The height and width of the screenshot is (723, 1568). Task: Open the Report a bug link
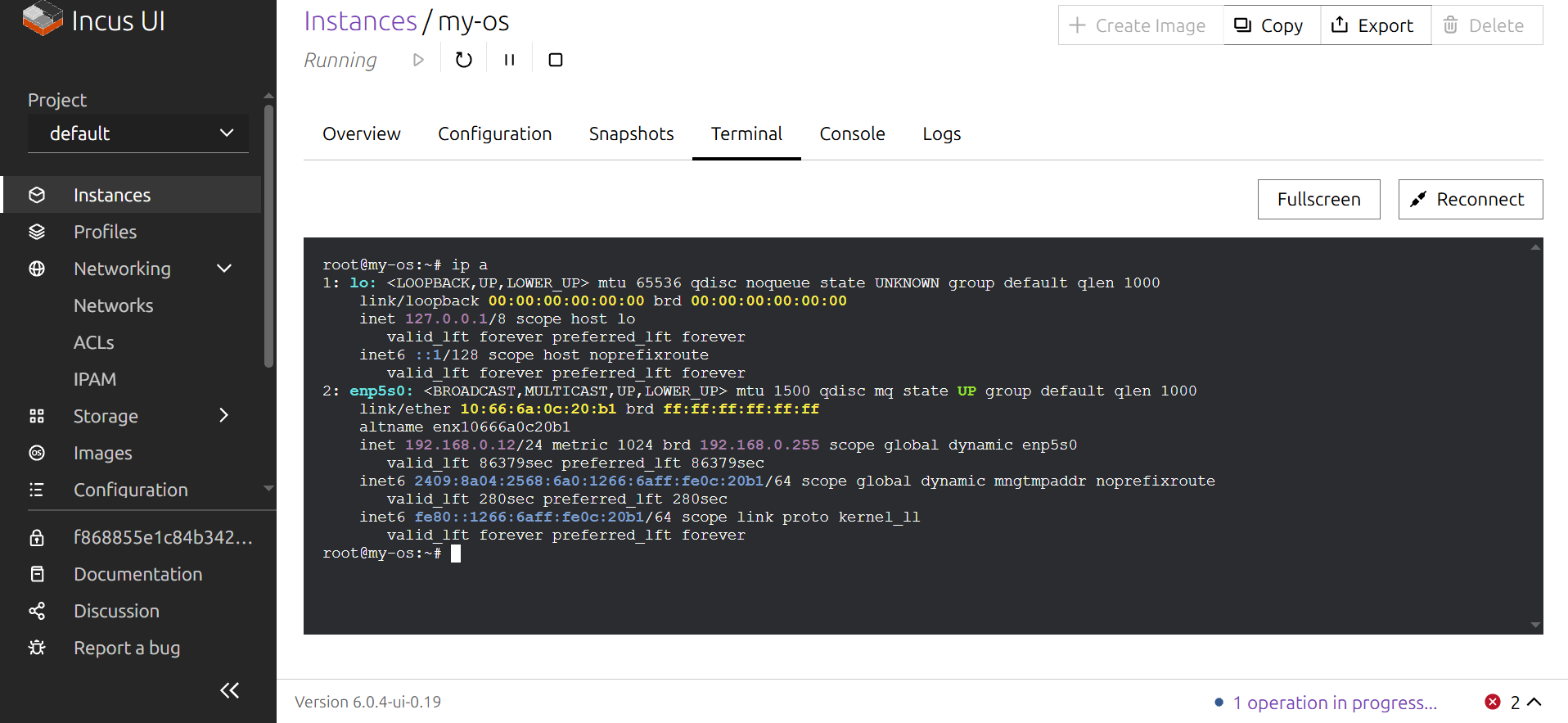pyautogui.click(x=126, y=648)
